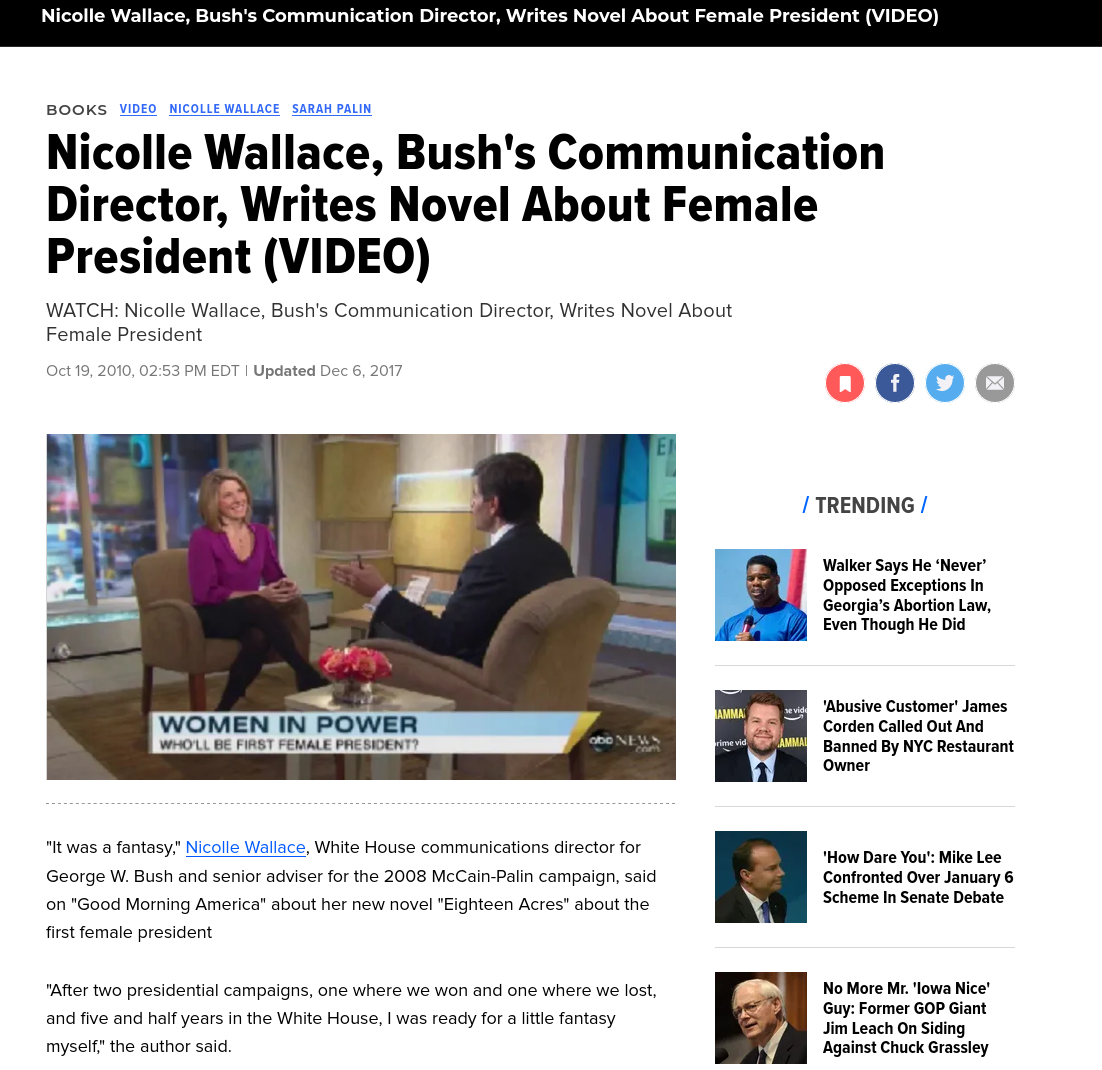Share the article on Facebook
This screenshot has width=1102, height=1070.
click(x=894, y=383)
